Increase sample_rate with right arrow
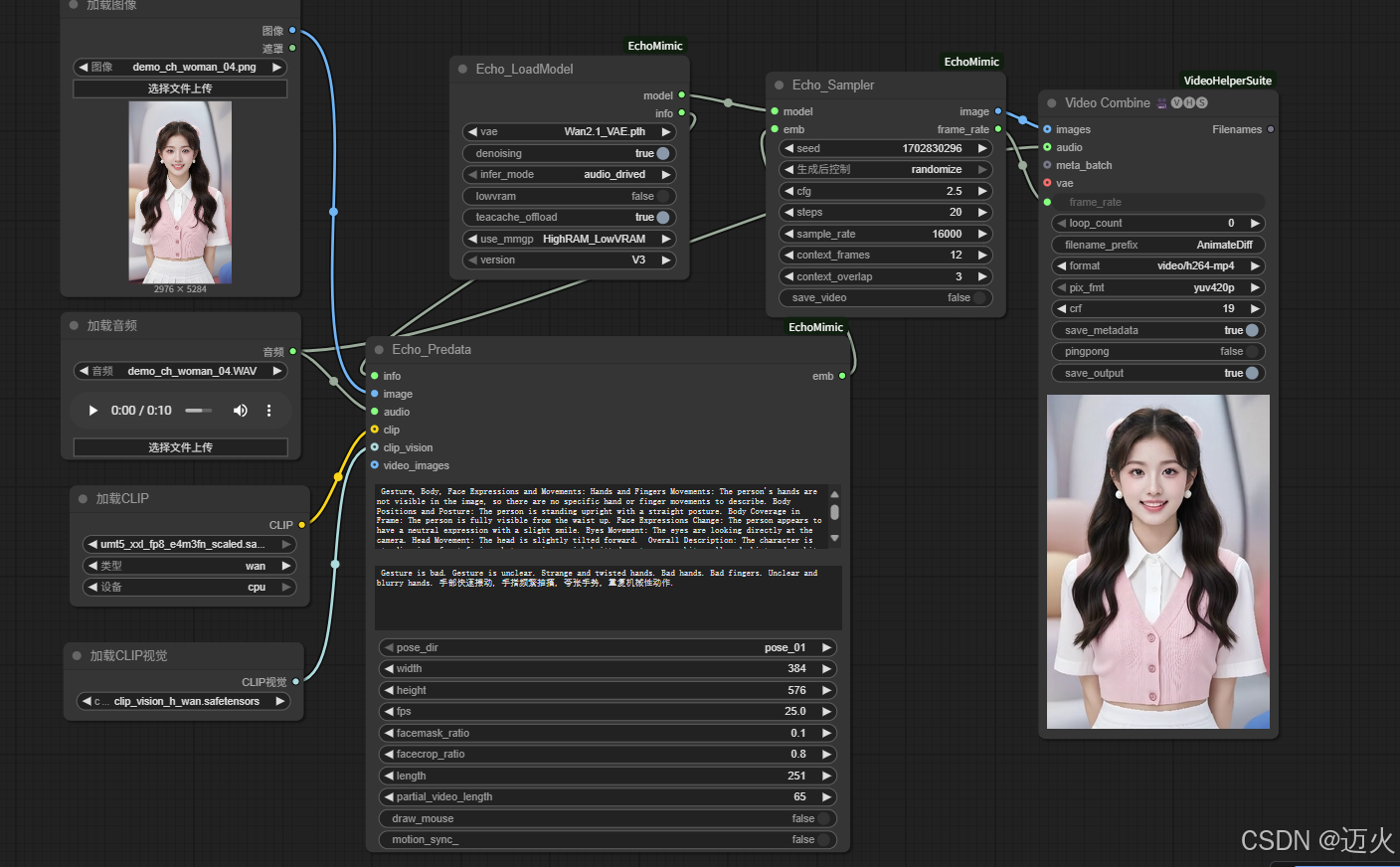 click(x=982, y=235)
